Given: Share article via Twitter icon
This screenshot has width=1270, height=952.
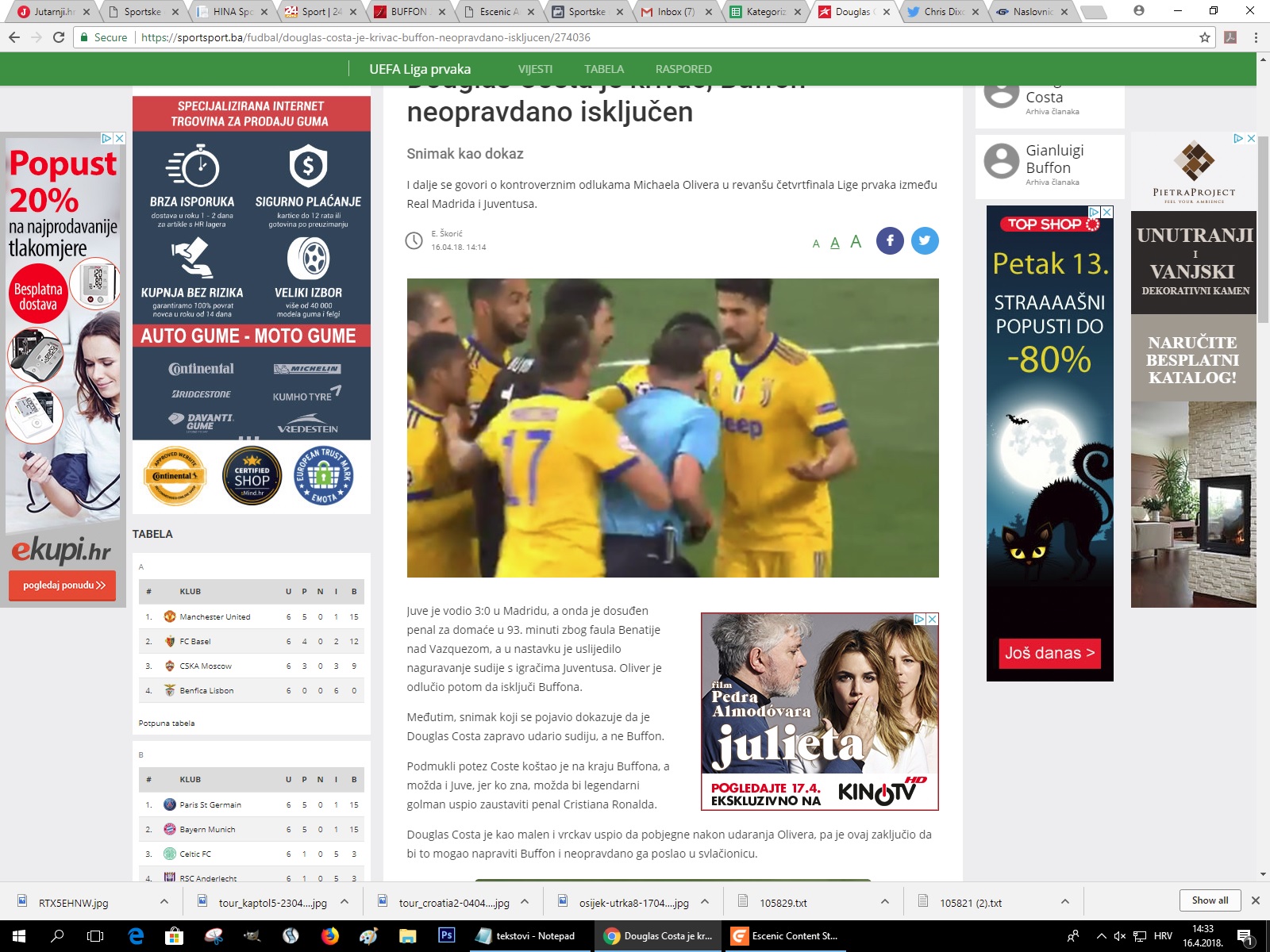Looking at the screenshot, I should (925, 240).
